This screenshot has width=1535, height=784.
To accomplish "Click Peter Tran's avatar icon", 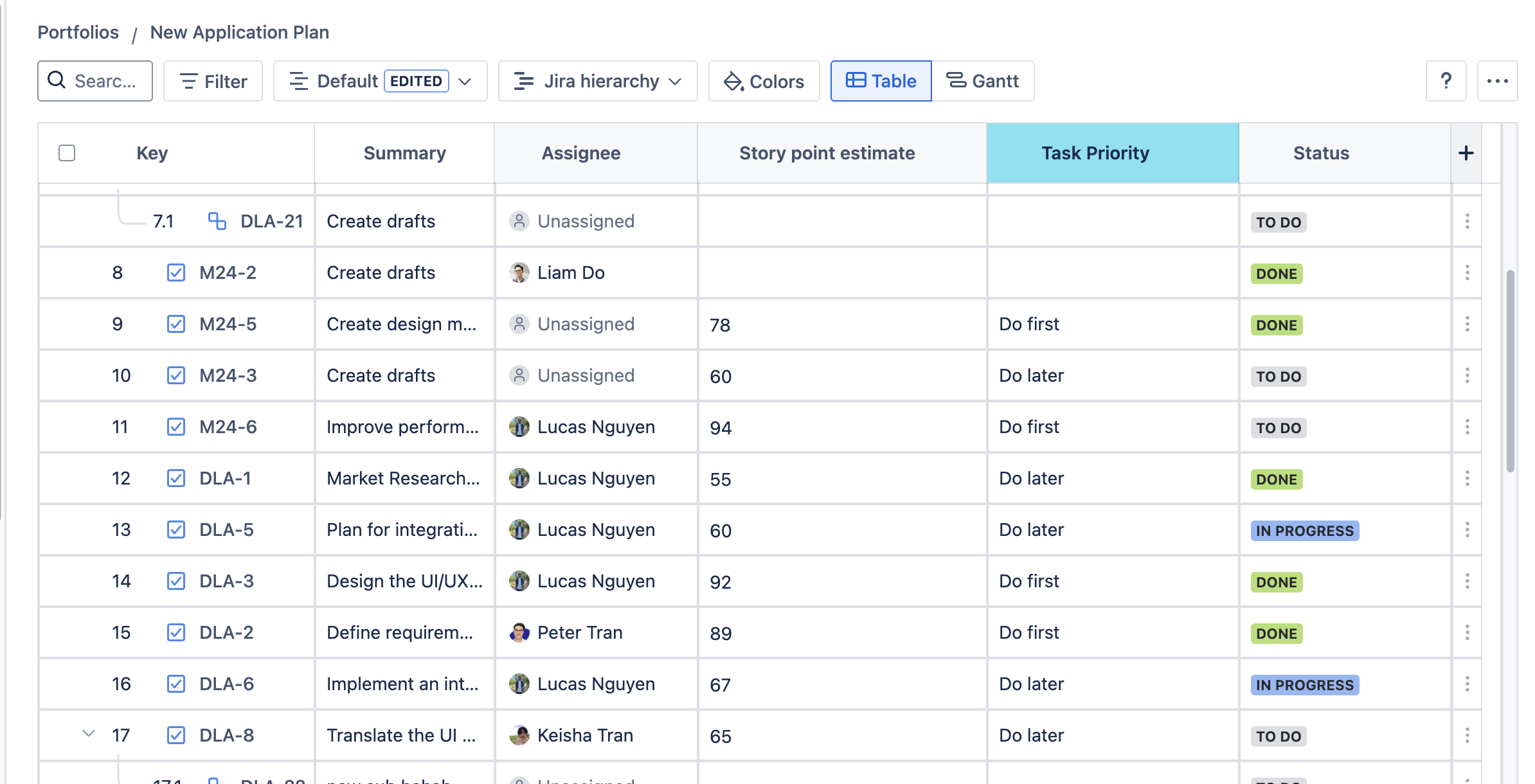I will tap(519, 632).
